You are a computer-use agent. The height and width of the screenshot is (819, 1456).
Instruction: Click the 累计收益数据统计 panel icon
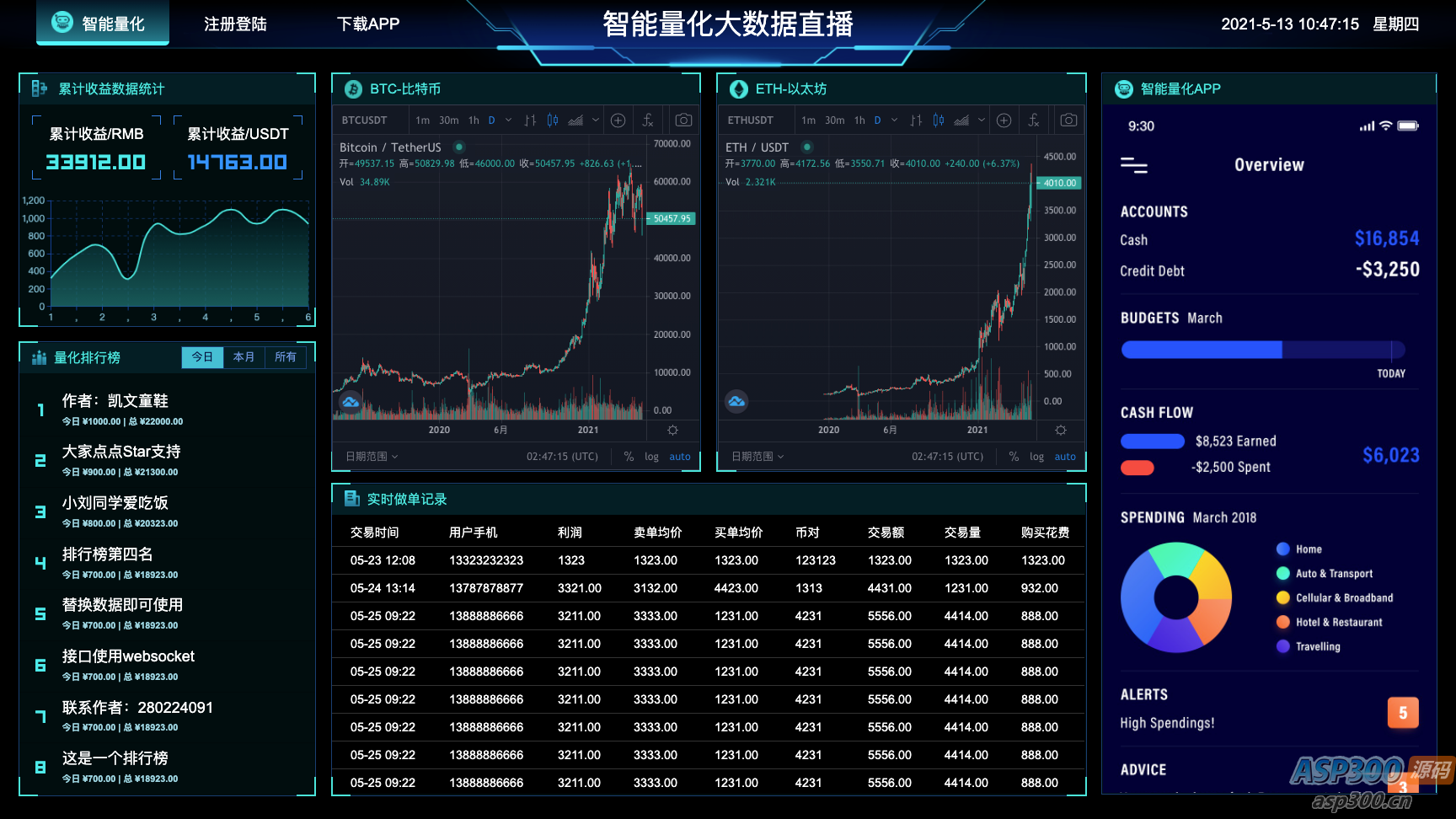tap(40, 88)
